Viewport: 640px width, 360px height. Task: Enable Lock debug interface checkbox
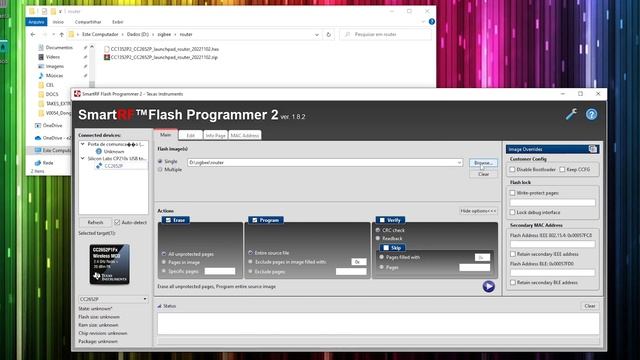pos(512,212)
